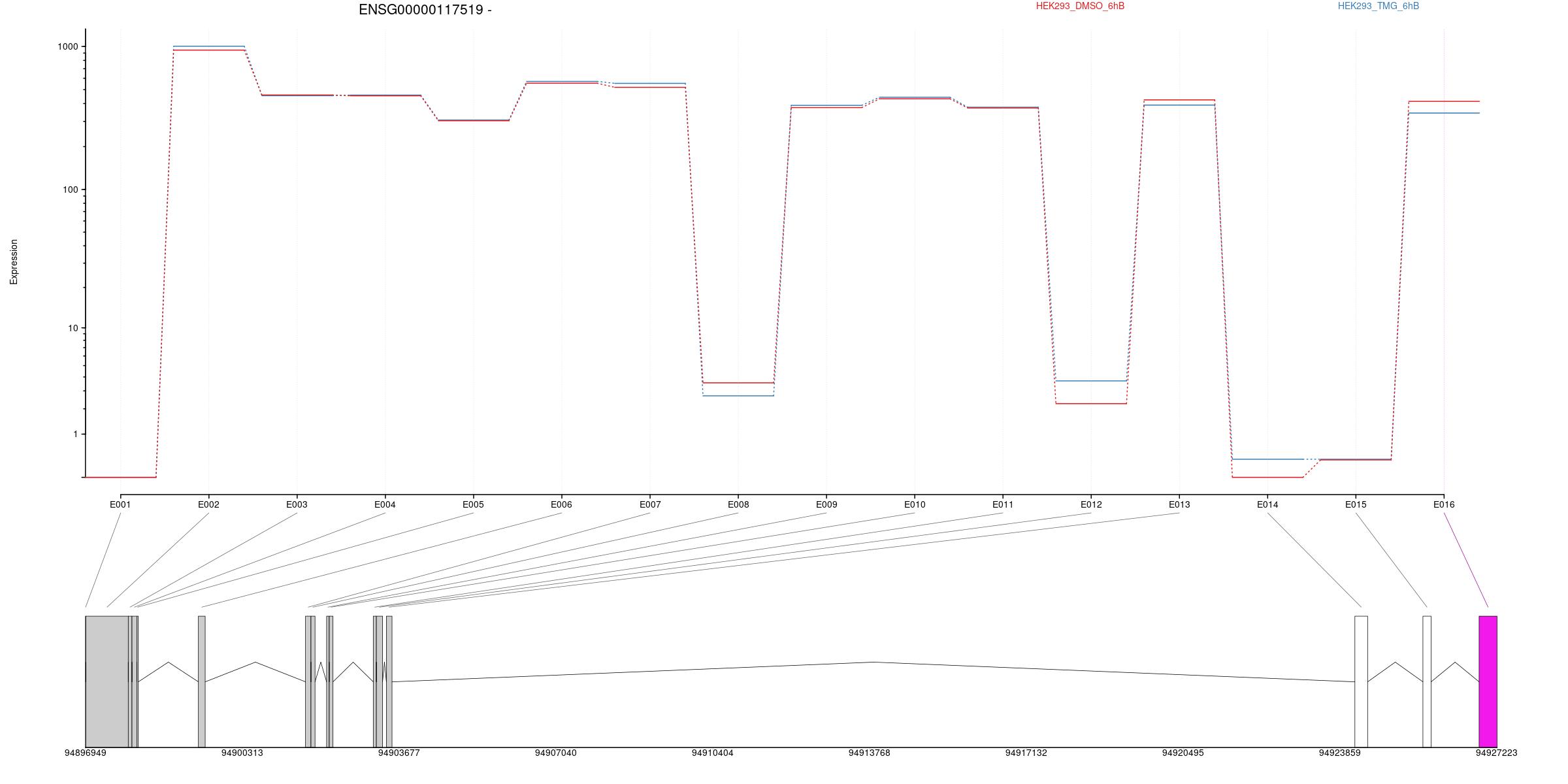Screen dimensions: 1568x784
Task: Select exon label E006
Action: 561,504
